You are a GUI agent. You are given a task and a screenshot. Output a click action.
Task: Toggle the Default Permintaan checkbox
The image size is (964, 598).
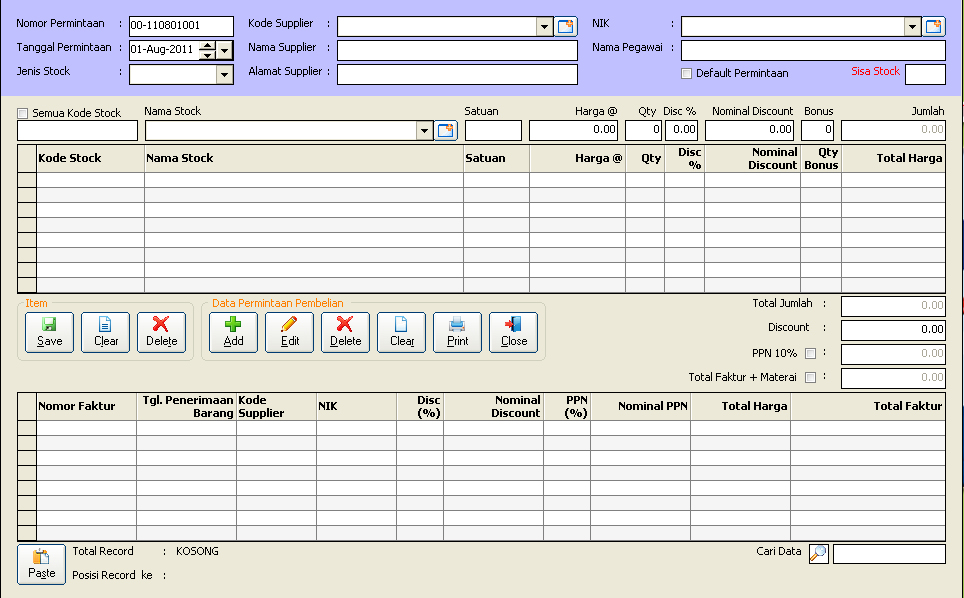[x=686, y=74]
